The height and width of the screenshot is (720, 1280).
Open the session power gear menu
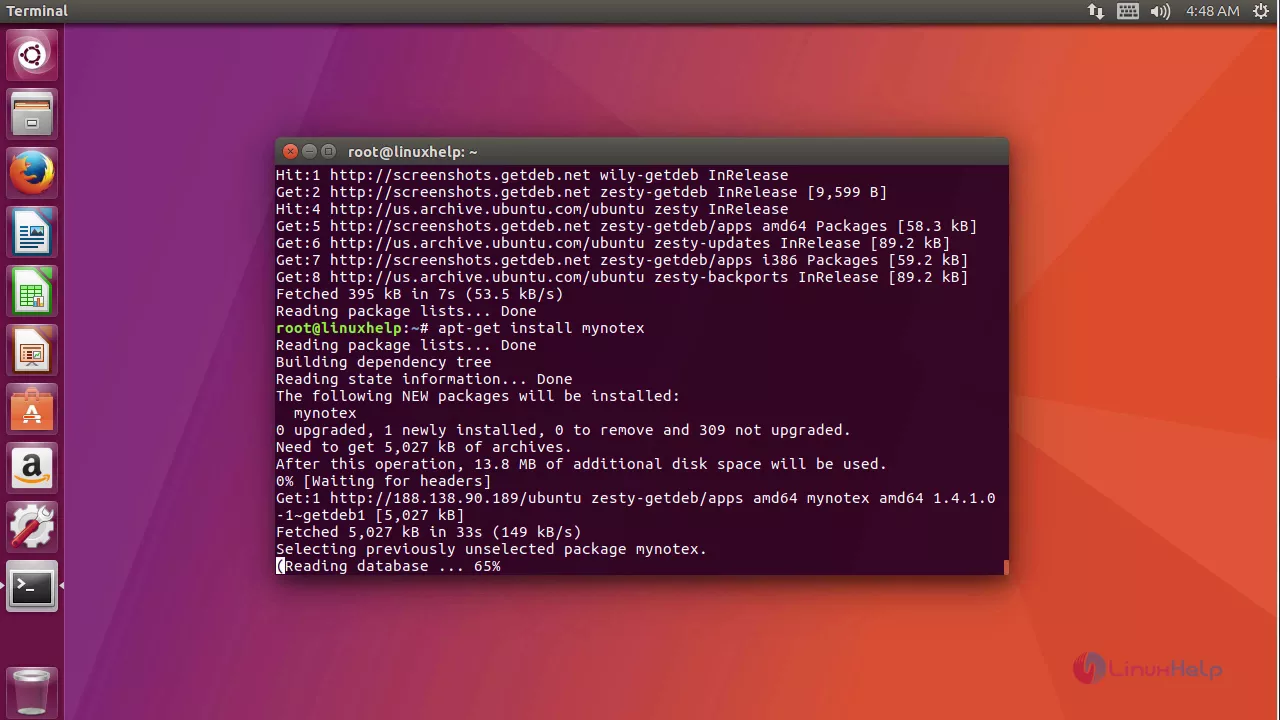[1260, 11]
